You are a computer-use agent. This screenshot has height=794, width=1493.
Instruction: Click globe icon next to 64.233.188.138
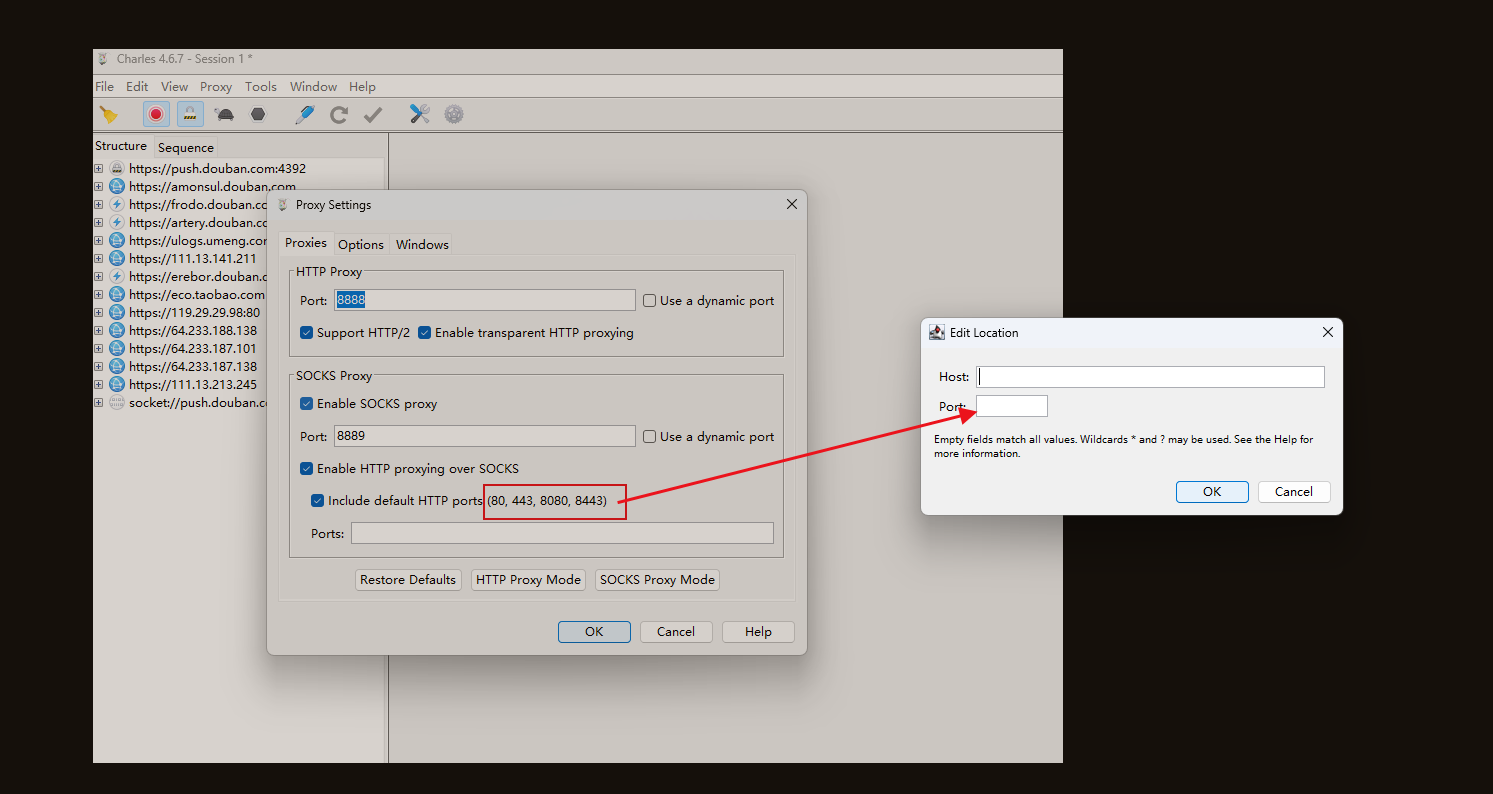pyautogui.click(x=117, y=331)
